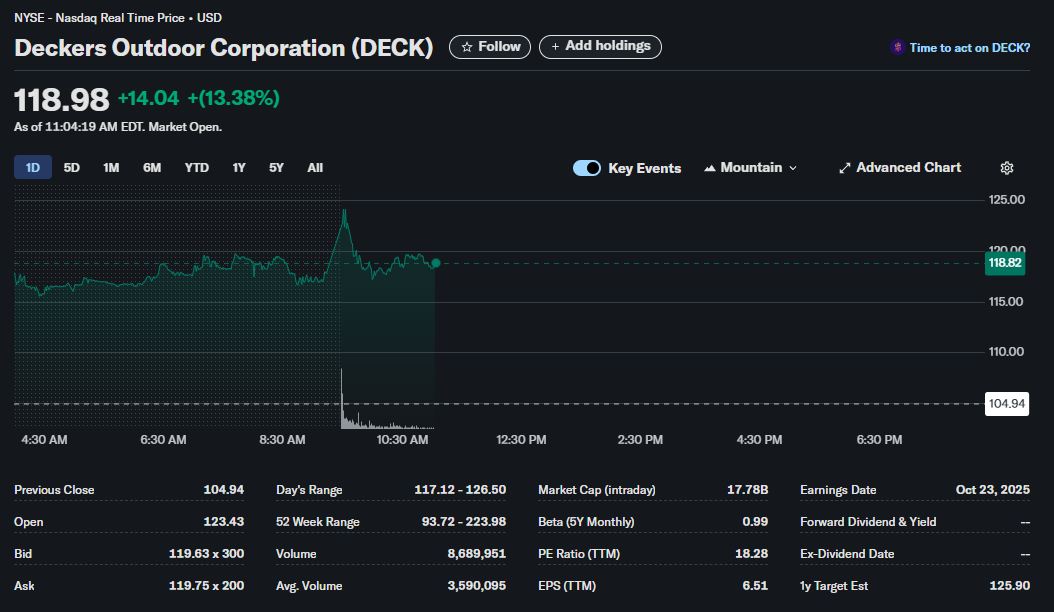Viewport: 1054px width, 612px height.
Task: Toggle the Key Events switch
Action: 587,168
